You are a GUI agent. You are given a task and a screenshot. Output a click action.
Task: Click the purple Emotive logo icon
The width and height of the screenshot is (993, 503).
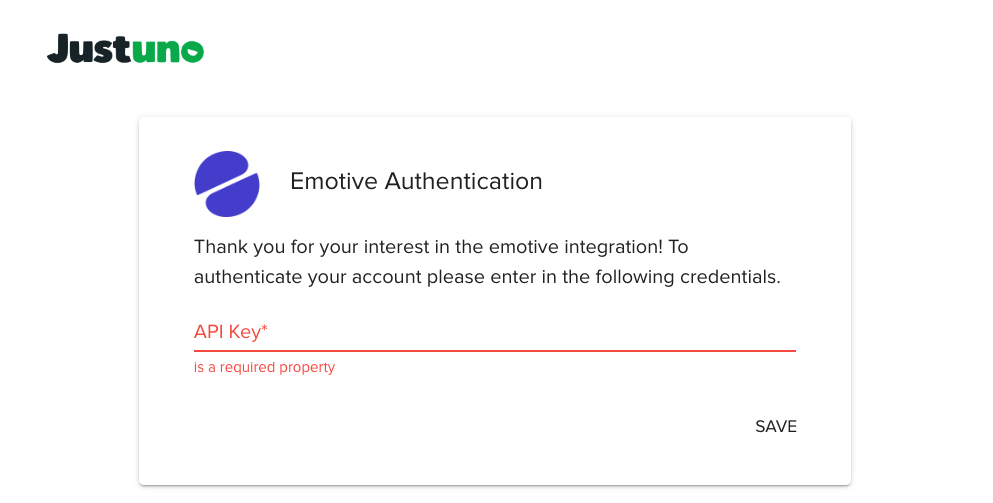[x=227, y=183]
